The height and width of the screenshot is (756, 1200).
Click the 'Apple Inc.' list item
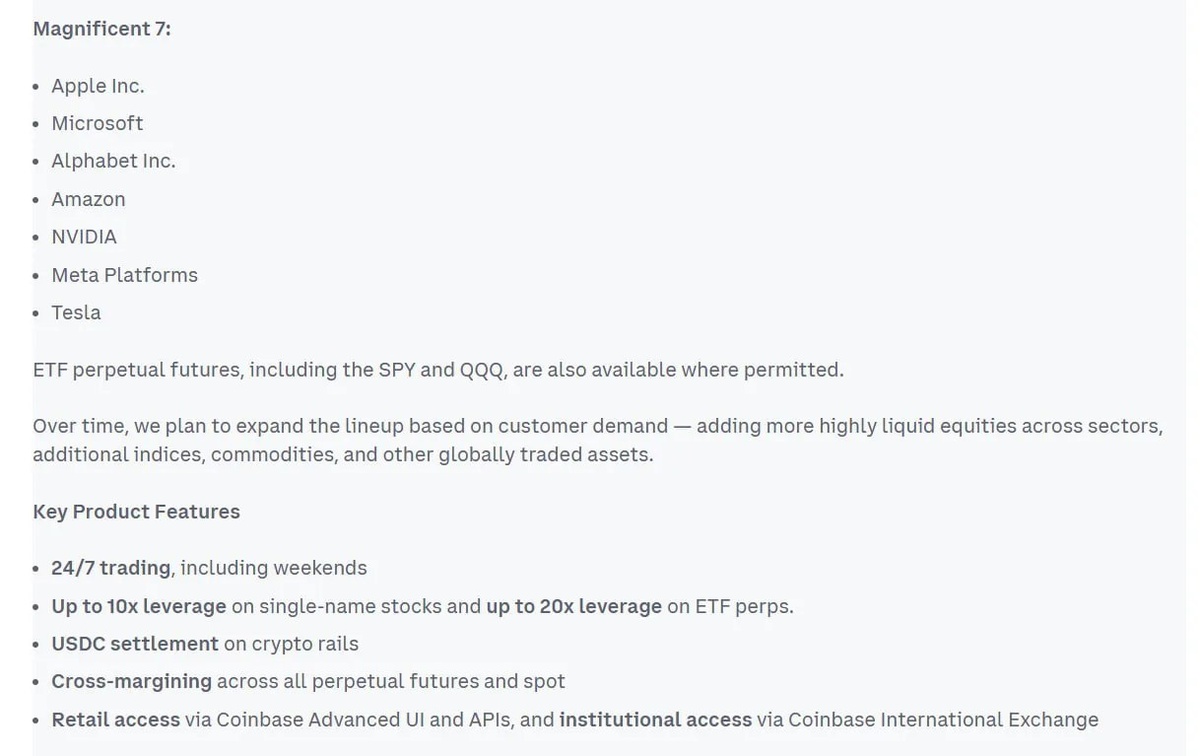coord(97,86)
